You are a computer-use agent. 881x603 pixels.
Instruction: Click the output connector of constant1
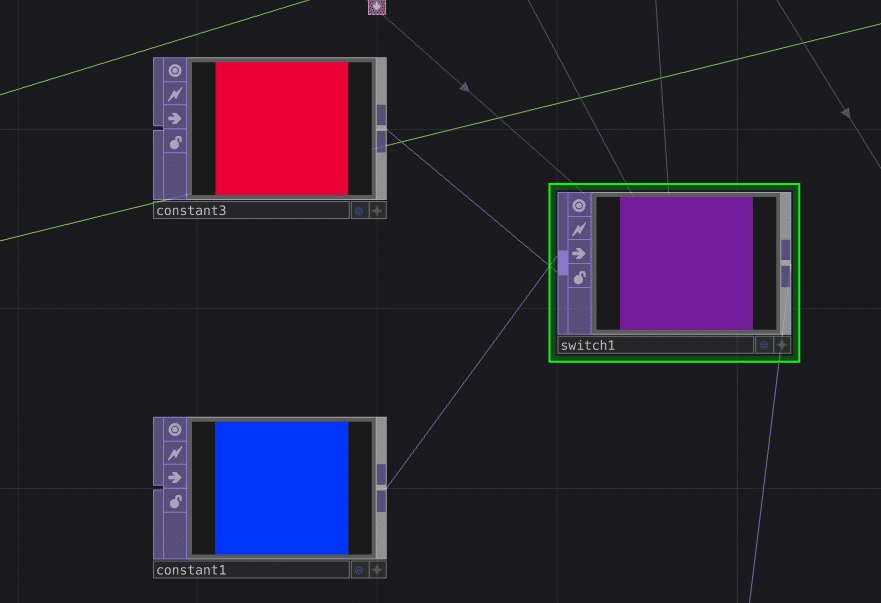[382, 488]
